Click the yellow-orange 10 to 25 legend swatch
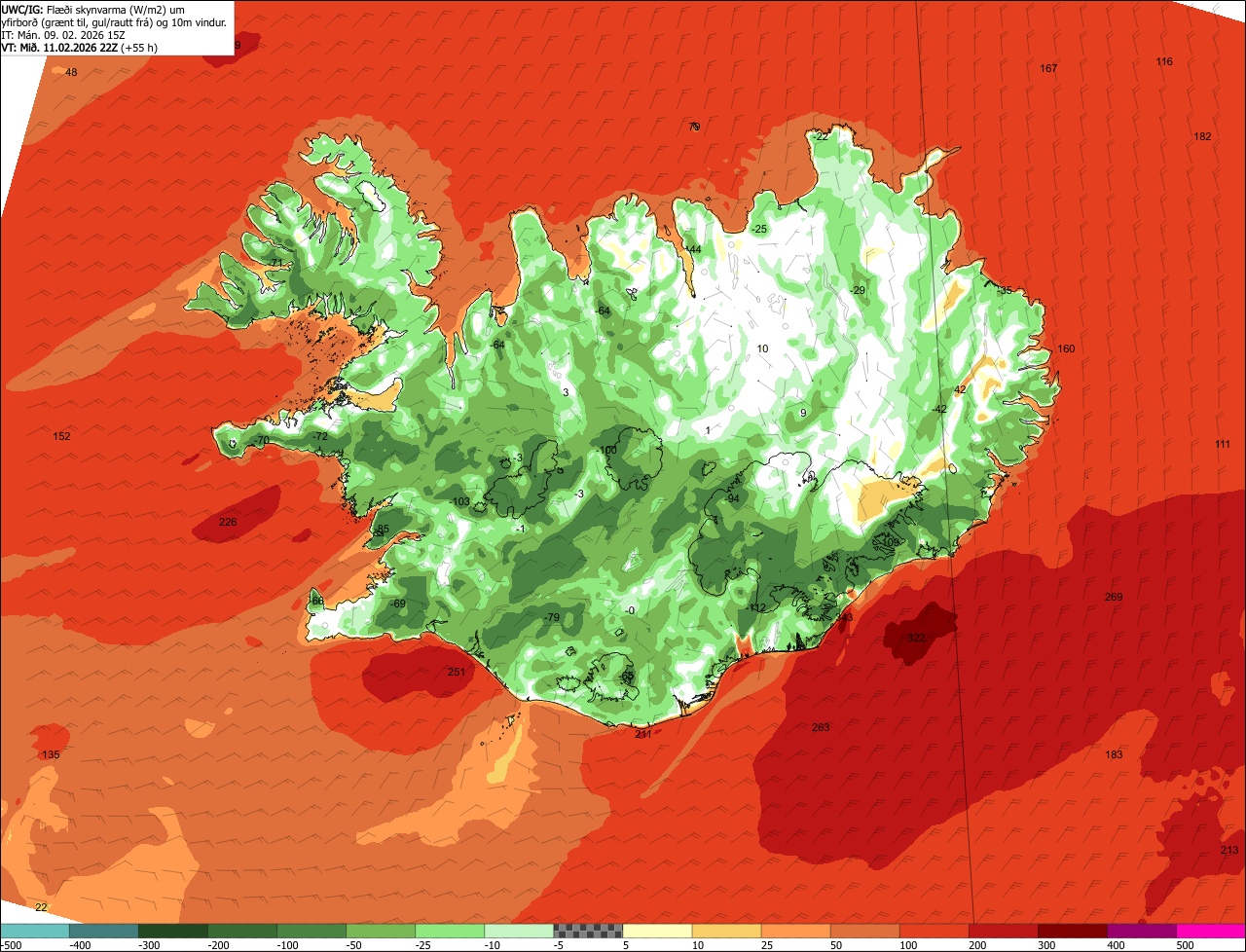This screenshot has height=952, width=1246. coord(726,931)
